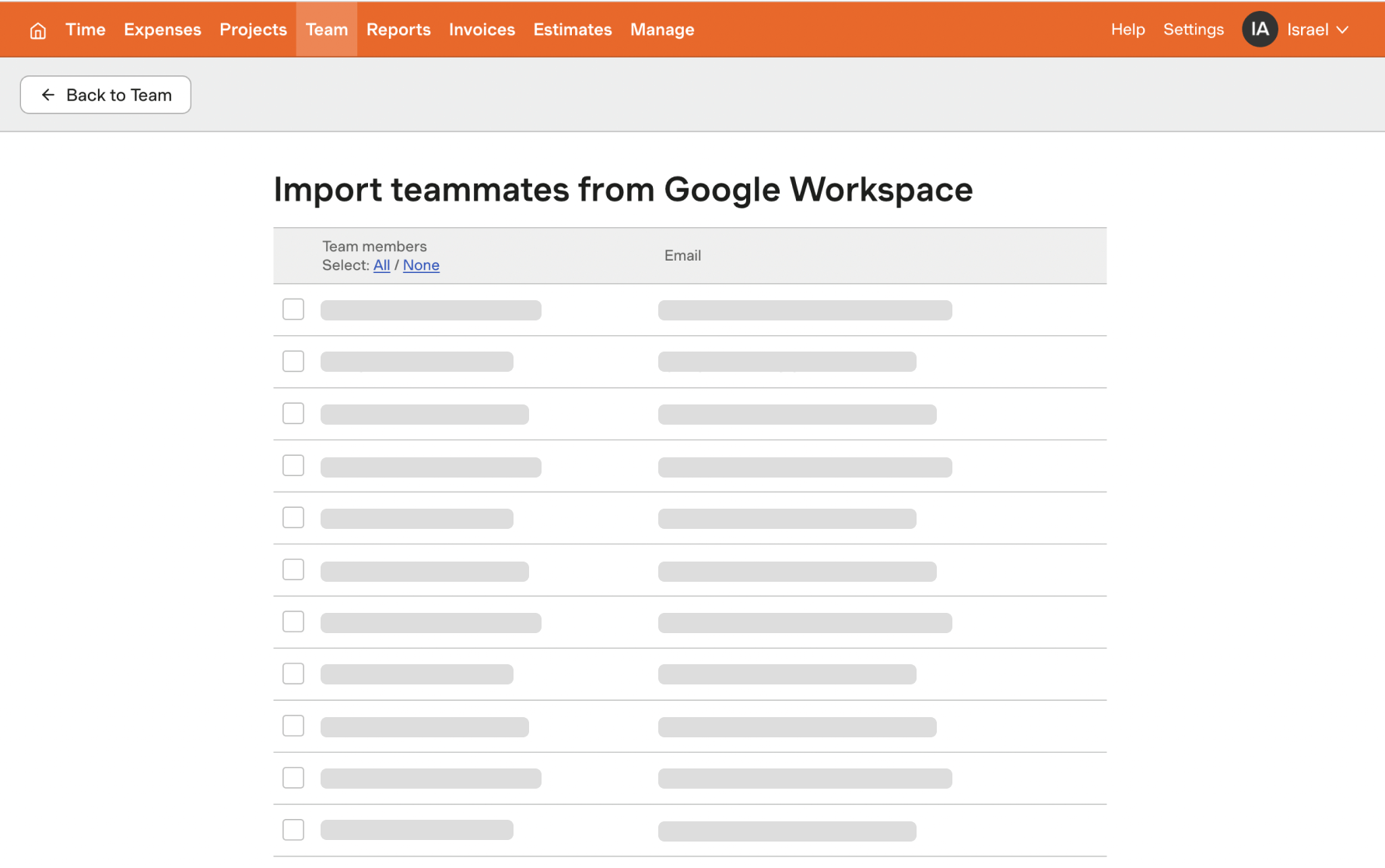Viewport: 1385px width, 868px height.
Task: Open Settings in the top bar
Action: [1193, 30]
